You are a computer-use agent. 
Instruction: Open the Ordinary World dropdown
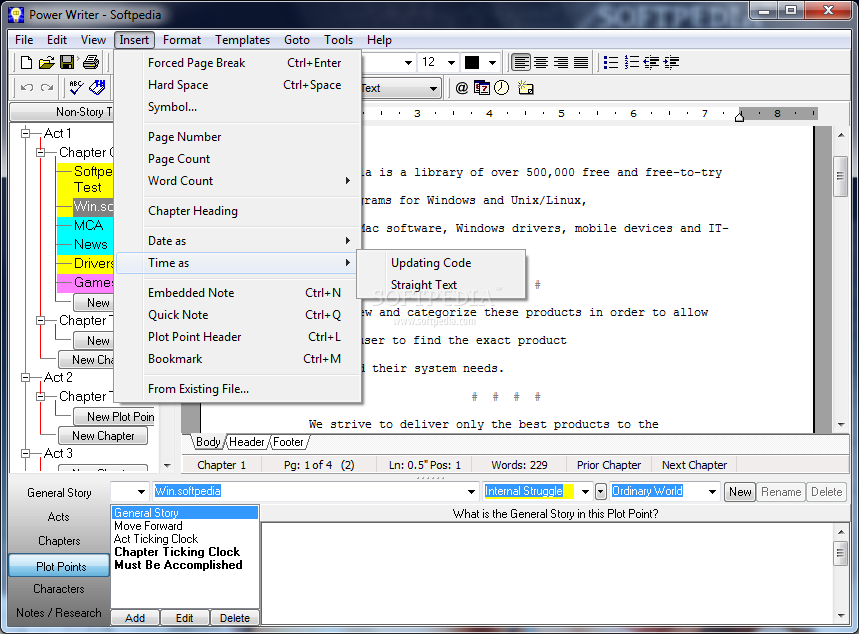712,492
